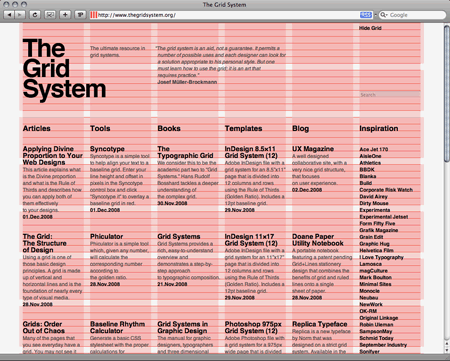Open The Typographic Grid book link
This screenshot has height=361, width=450.
(x=185, y=152)
